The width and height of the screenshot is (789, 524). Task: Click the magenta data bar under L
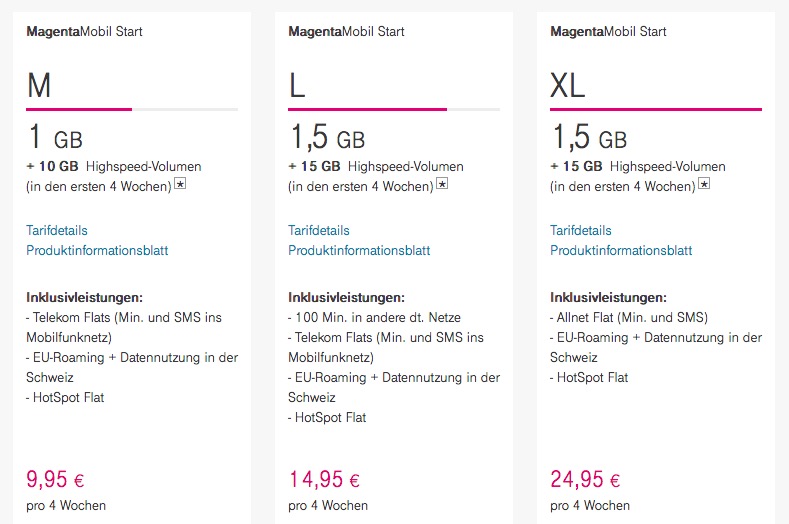[x=367, y=109]
